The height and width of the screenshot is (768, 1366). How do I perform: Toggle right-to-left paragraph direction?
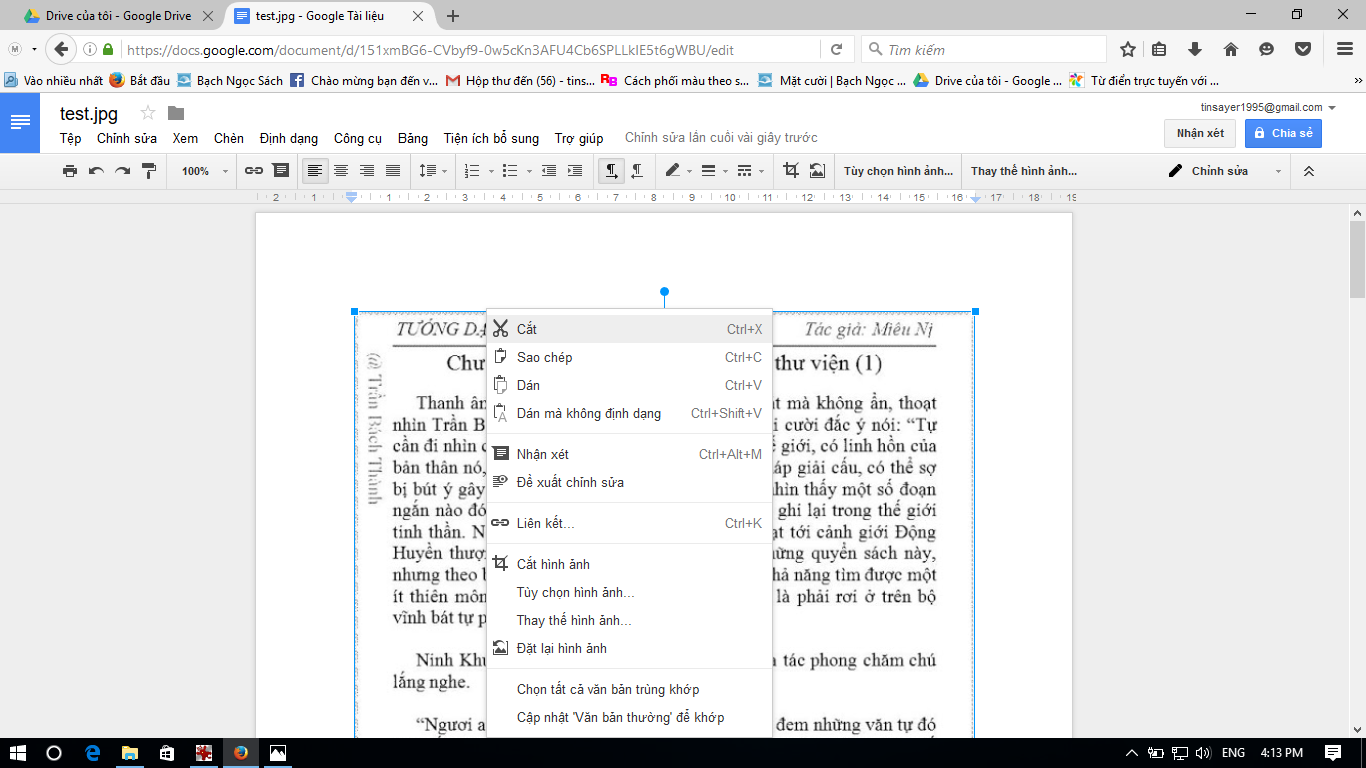click(x=636, y=171)
